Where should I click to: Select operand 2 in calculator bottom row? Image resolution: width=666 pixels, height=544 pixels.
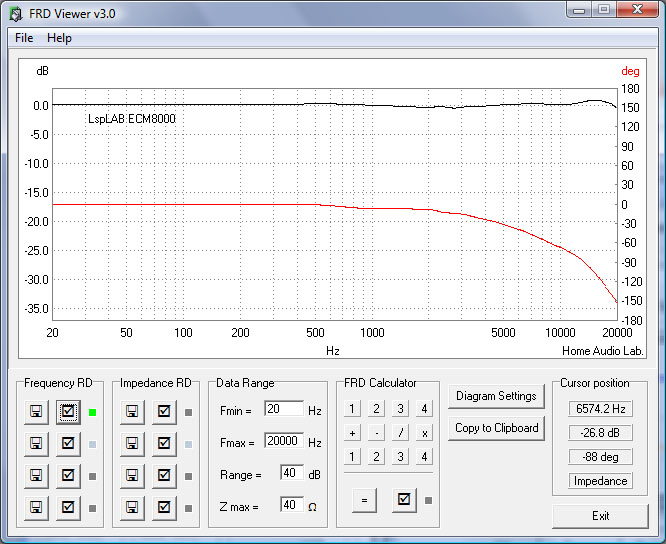(376, 457)
